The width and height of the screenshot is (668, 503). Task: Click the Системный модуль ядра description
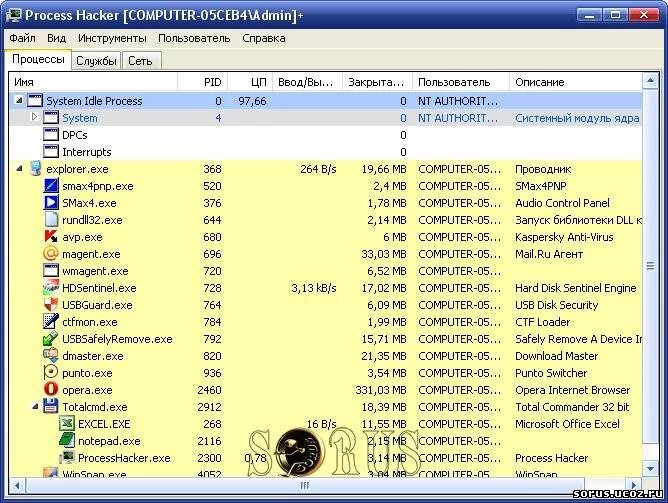[x=577, y=118]
